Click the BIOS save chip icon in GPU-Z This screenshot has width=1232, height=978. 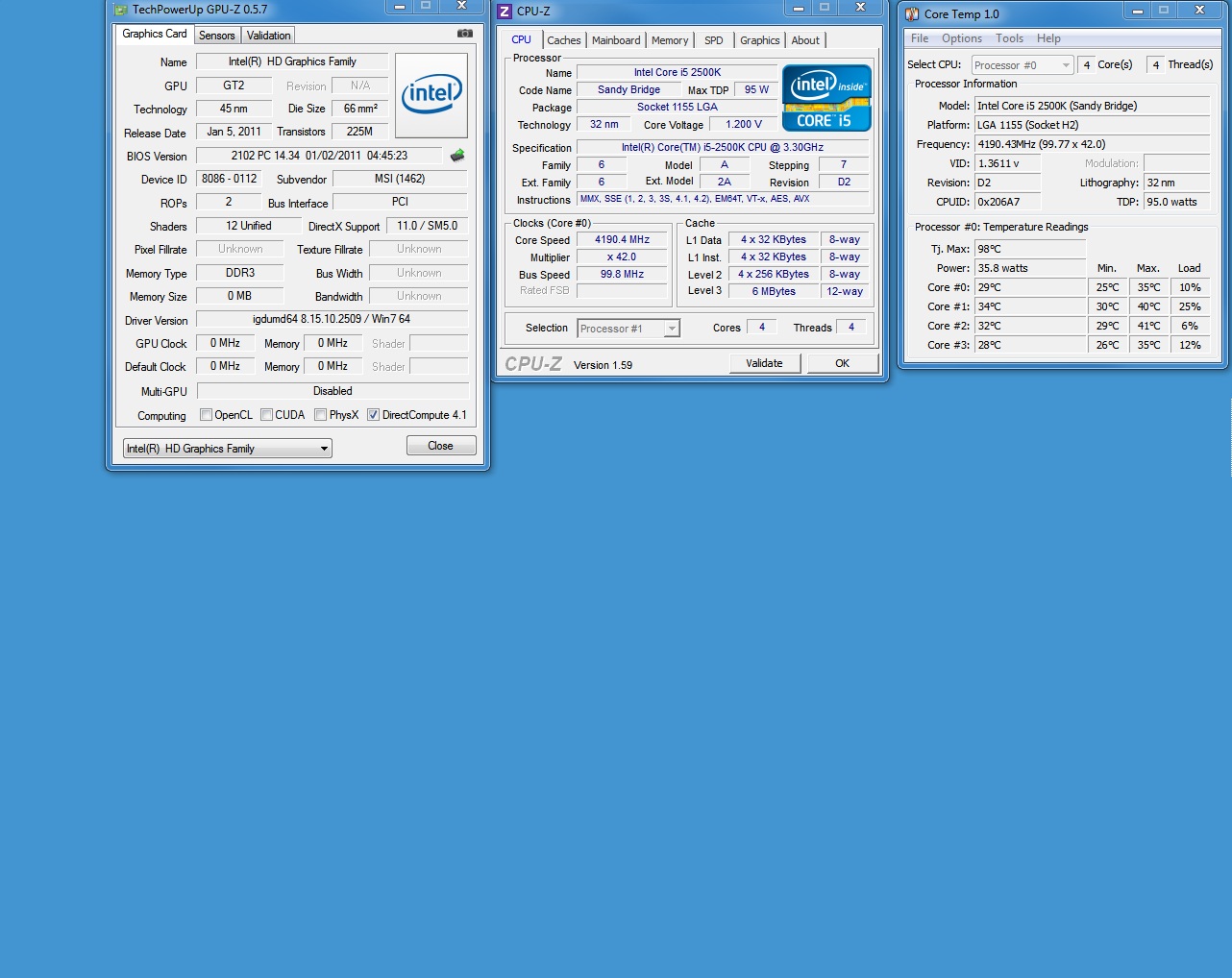(x=457, y=155)
